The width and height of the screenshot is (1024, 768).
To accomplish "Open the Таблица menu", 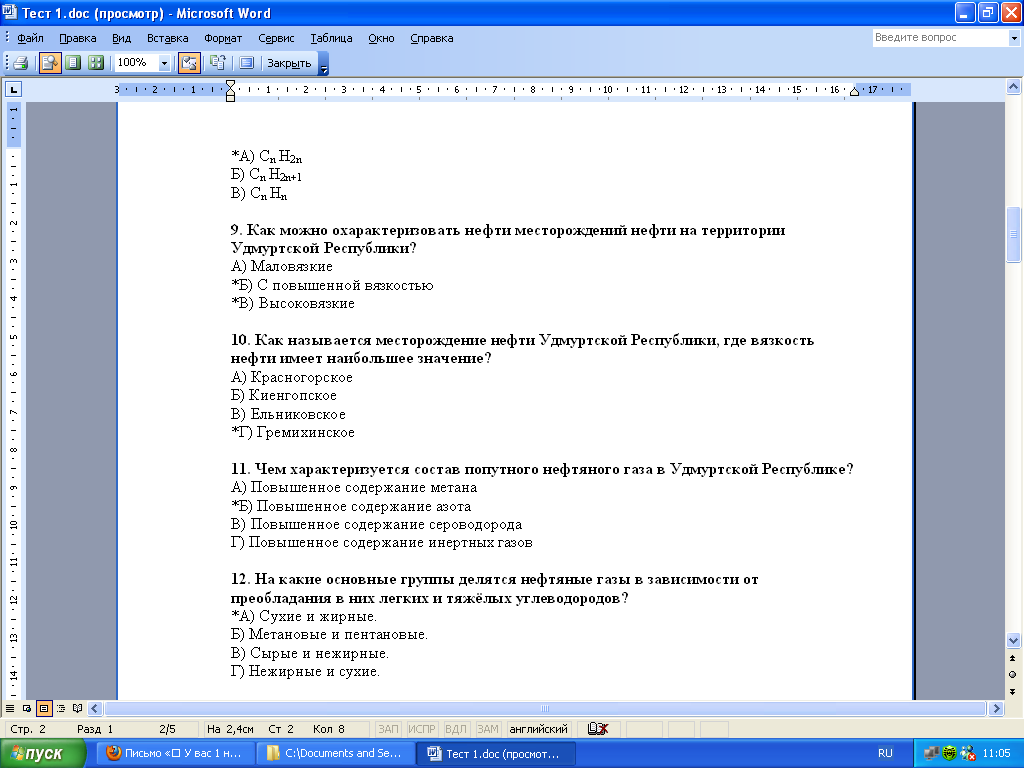I will click(331, 38).
